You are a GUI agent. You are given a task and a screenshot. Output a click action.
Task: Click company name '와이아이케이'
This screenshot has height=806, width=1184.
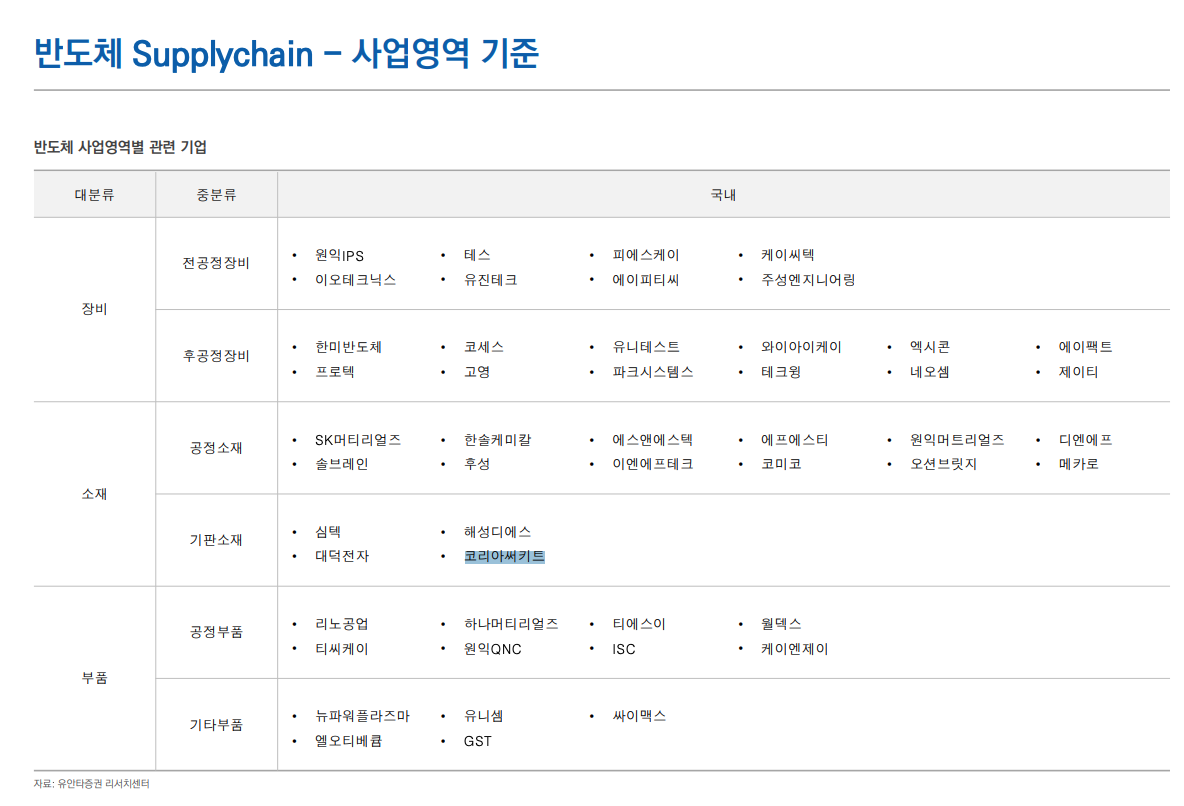[x=801, y=347]
